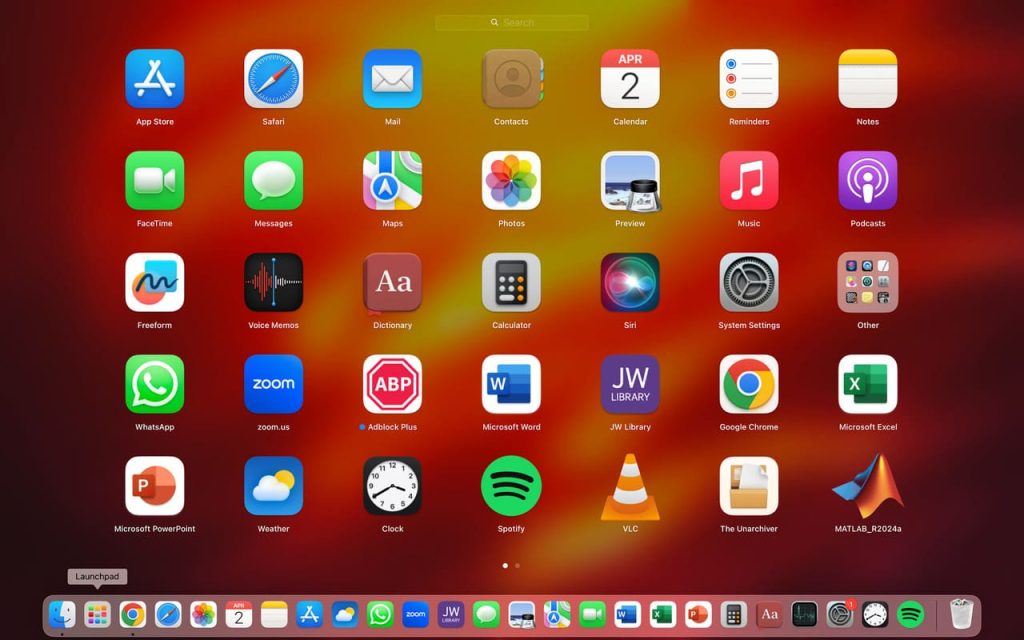Launch the Freeform app
The image size is (1024, 640).
point(155,282)
